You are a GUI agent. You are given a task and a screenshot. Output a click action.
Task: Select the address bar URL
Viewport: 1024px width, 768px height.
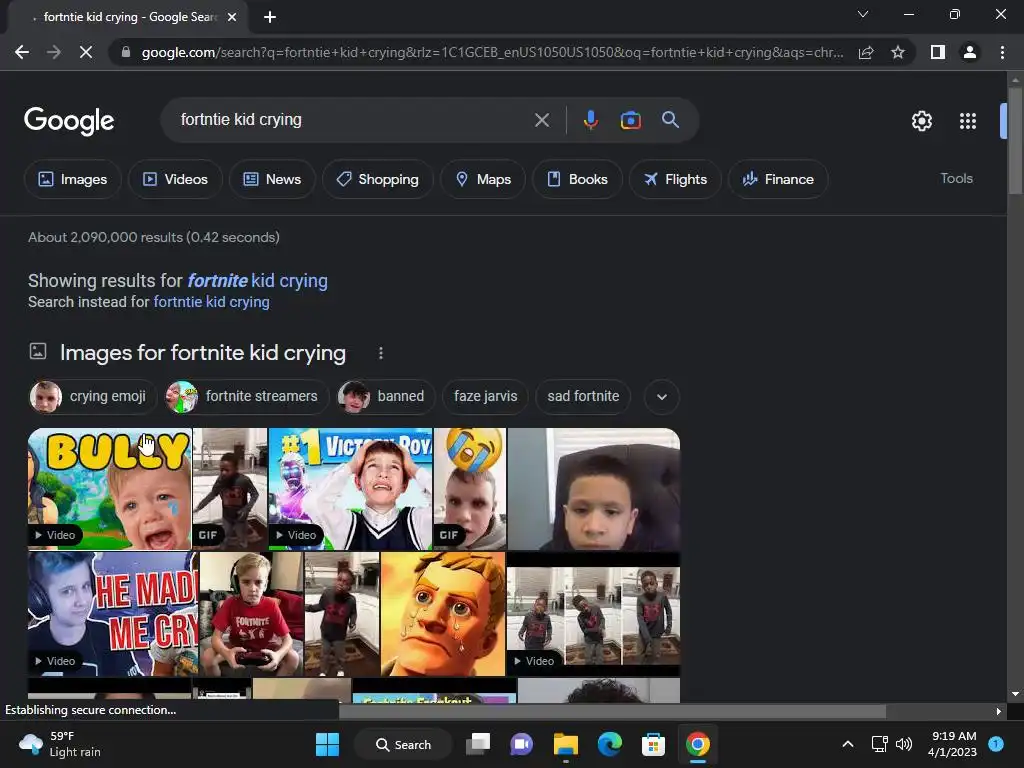coord(492,52)
